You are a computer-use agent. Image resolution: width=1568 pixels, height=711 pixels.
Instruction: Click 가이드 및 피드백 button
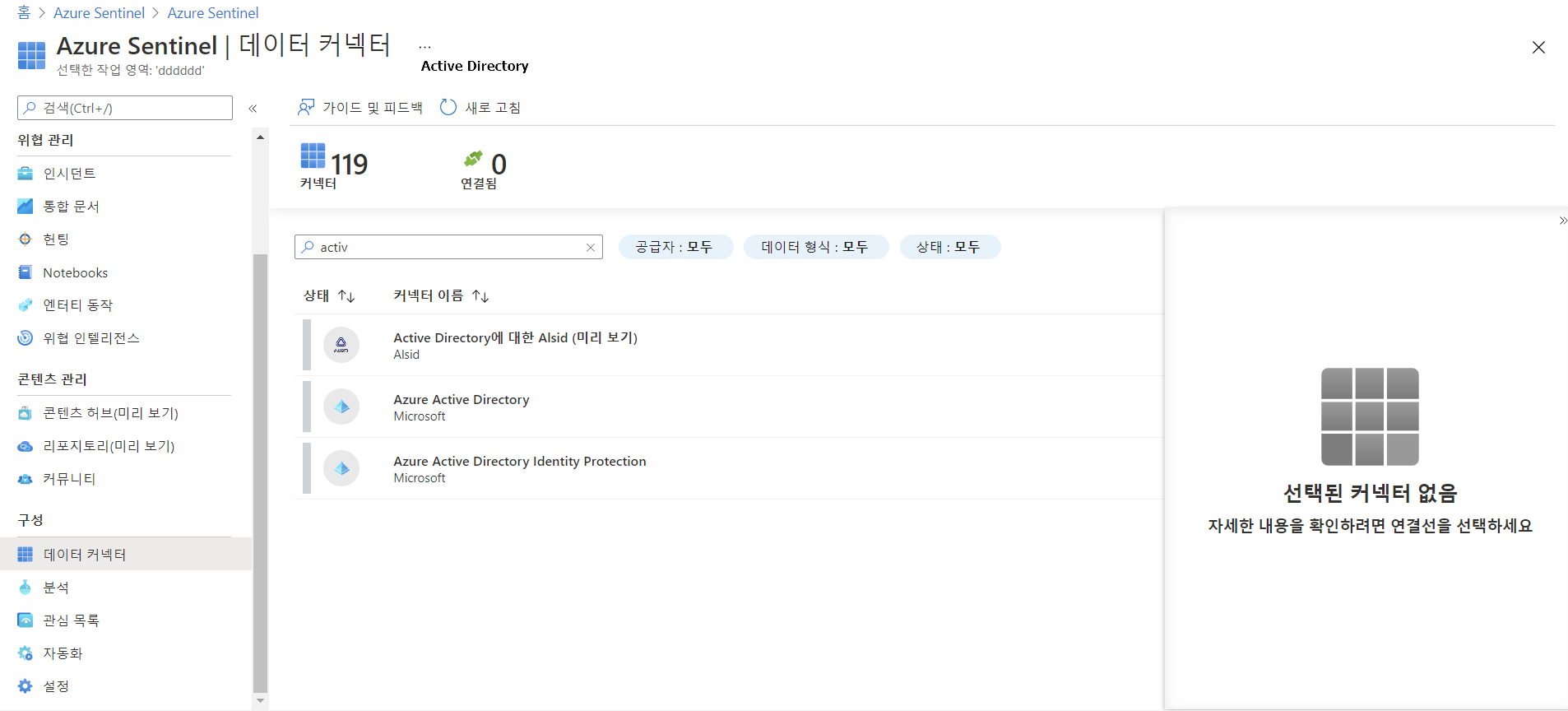coord(360,108)
